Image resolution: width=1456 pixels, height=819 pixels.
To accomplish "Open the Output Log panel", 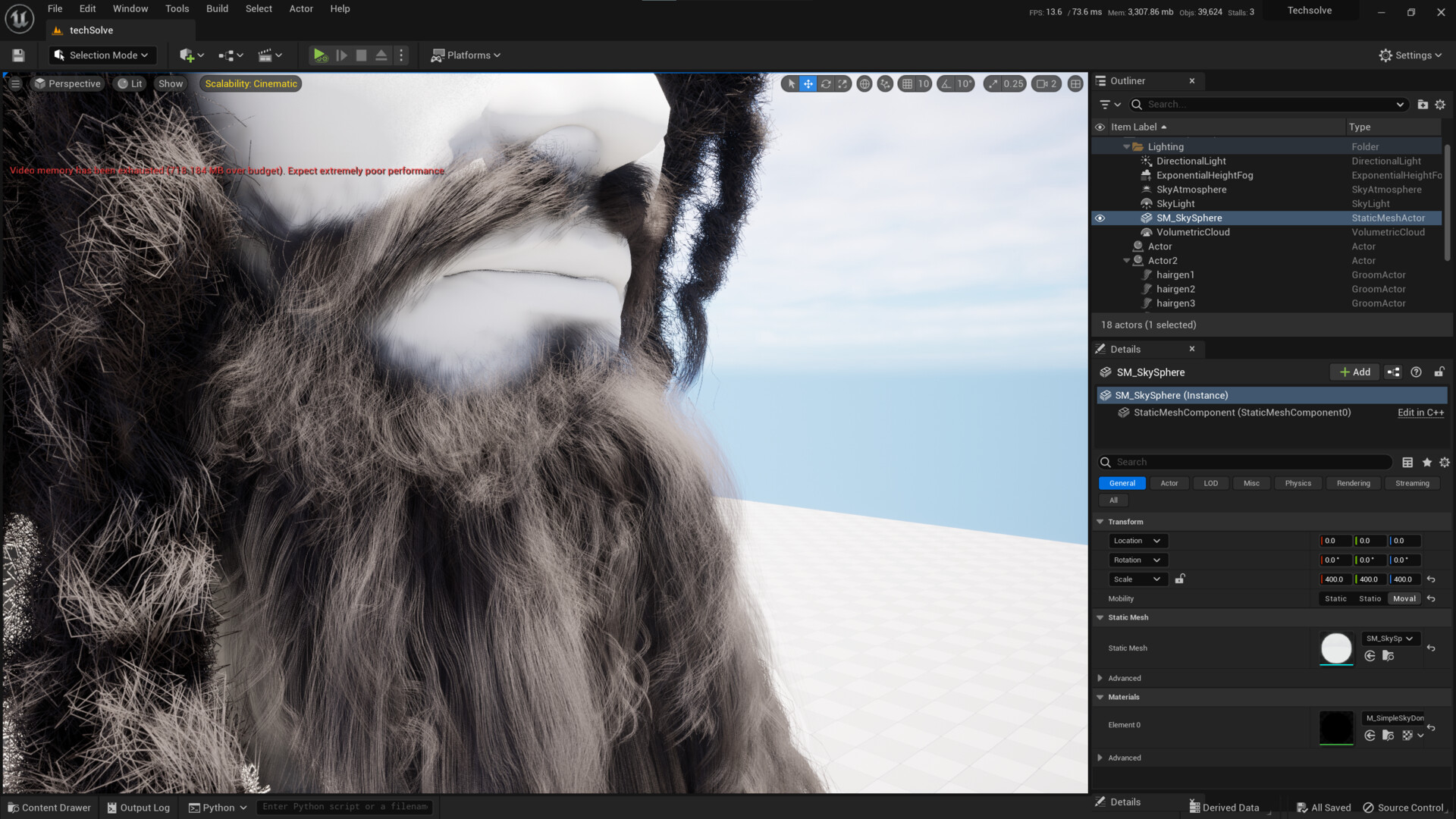I will point(138,807).
